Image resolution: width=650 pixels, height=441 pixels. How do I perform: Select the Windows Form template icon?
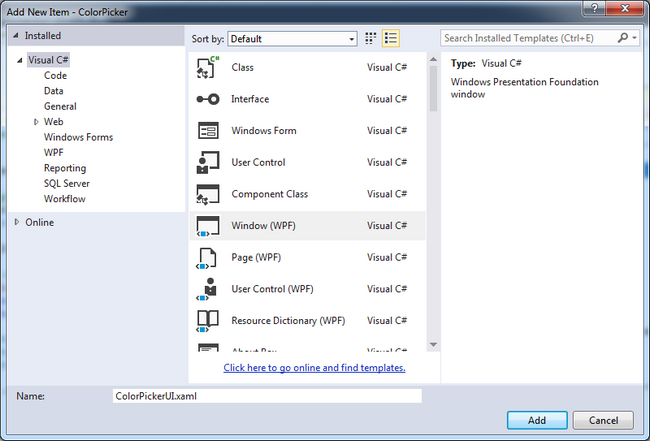coord(208,131)
